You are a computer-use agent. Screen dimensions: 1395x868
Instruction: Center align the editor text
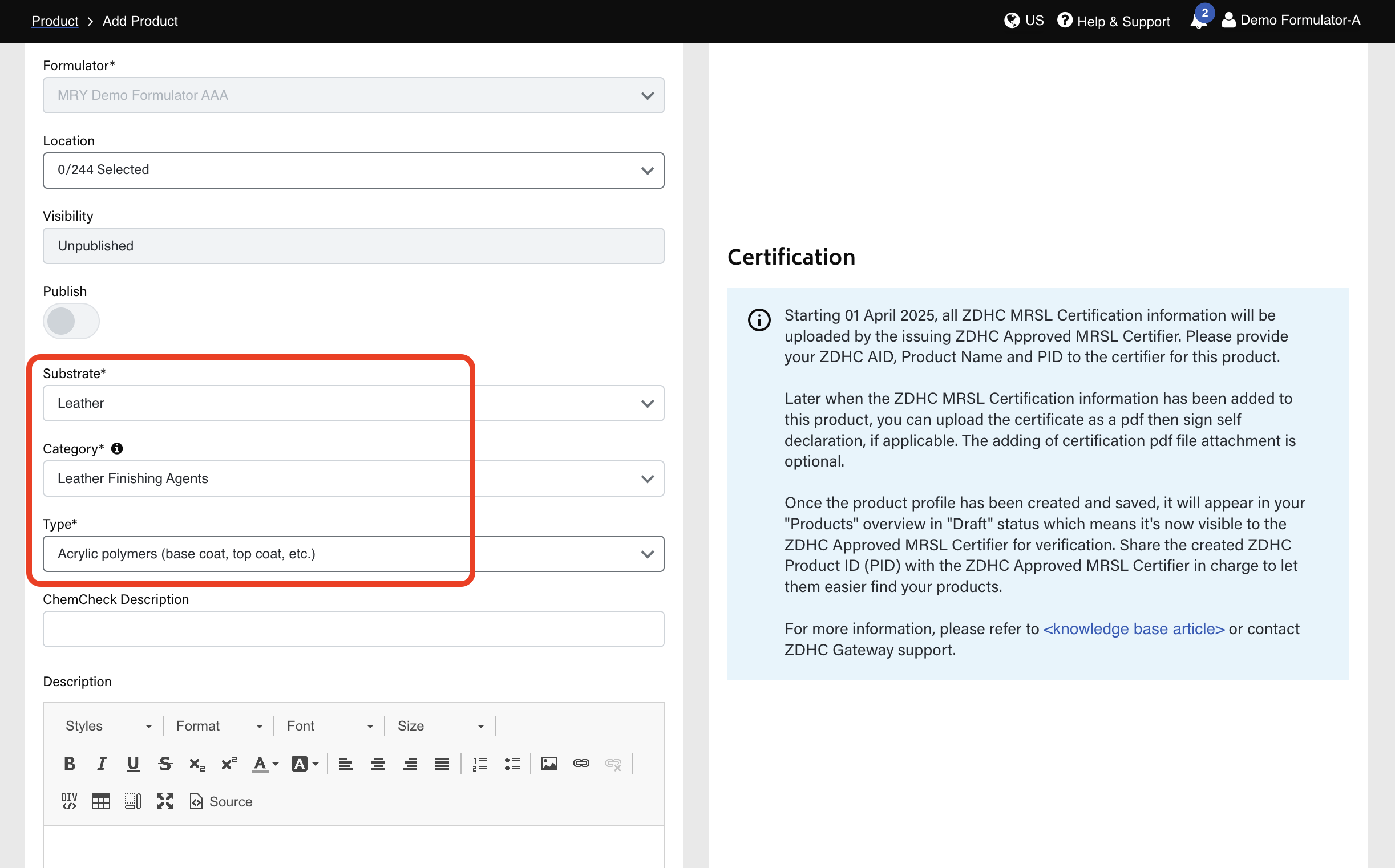[x=378, y=764]
